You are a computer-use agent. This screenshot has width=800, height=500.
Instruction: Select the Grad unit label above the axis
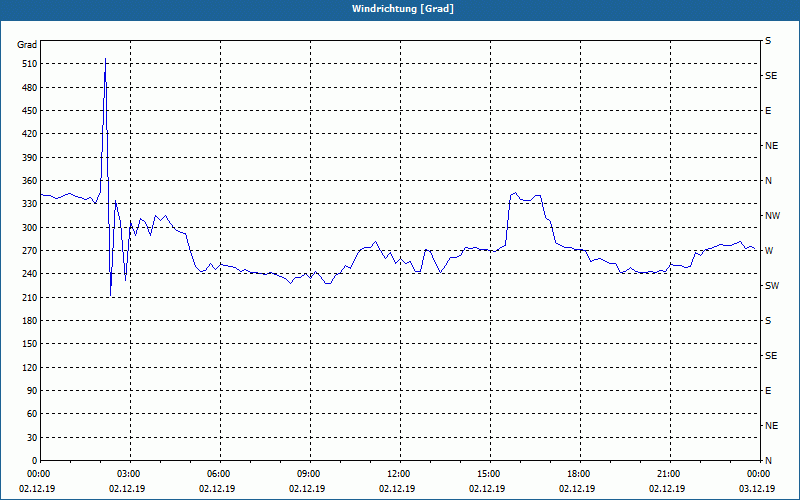click(27, 45)
